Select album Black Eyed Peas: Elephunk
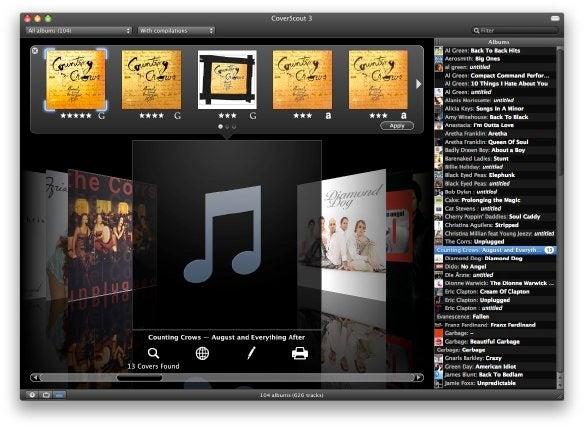Viewport: 584px width, 428px height. pos(495,175)
